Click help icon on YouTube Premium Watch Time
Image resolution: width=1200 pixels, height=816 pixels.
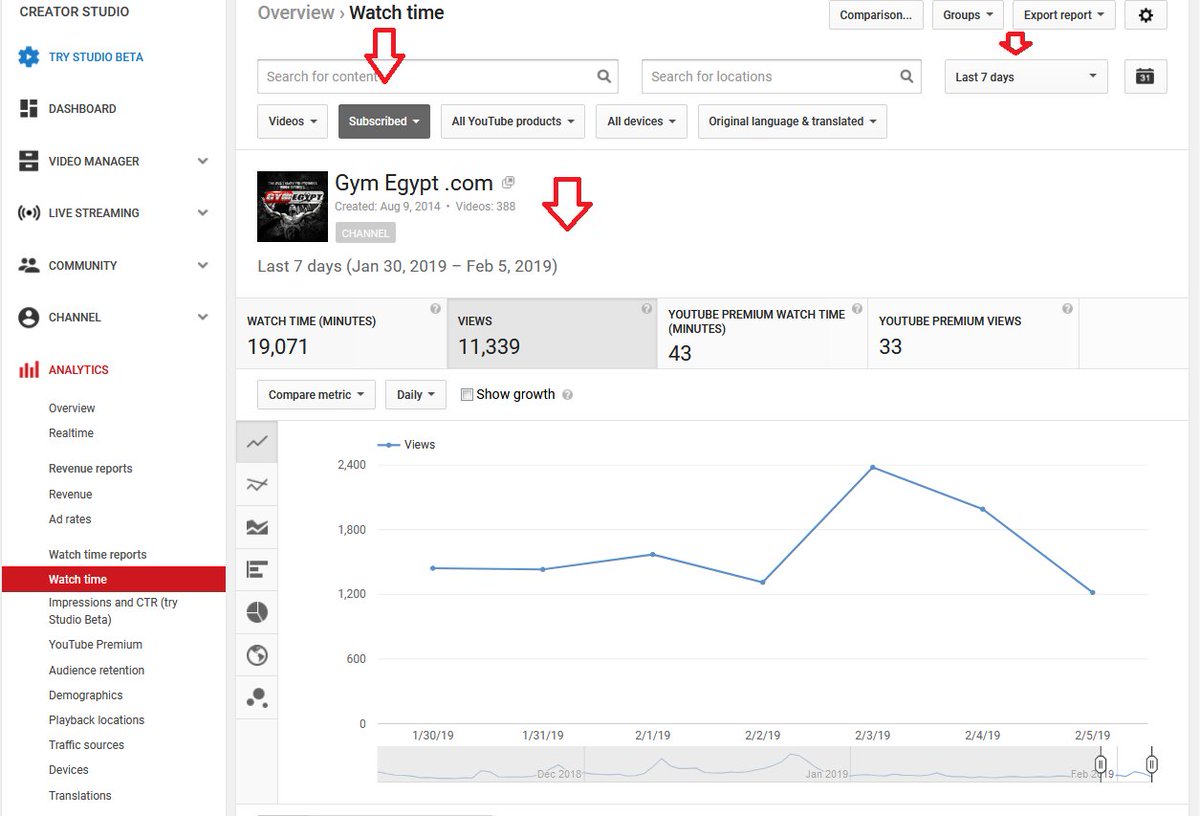857,309
